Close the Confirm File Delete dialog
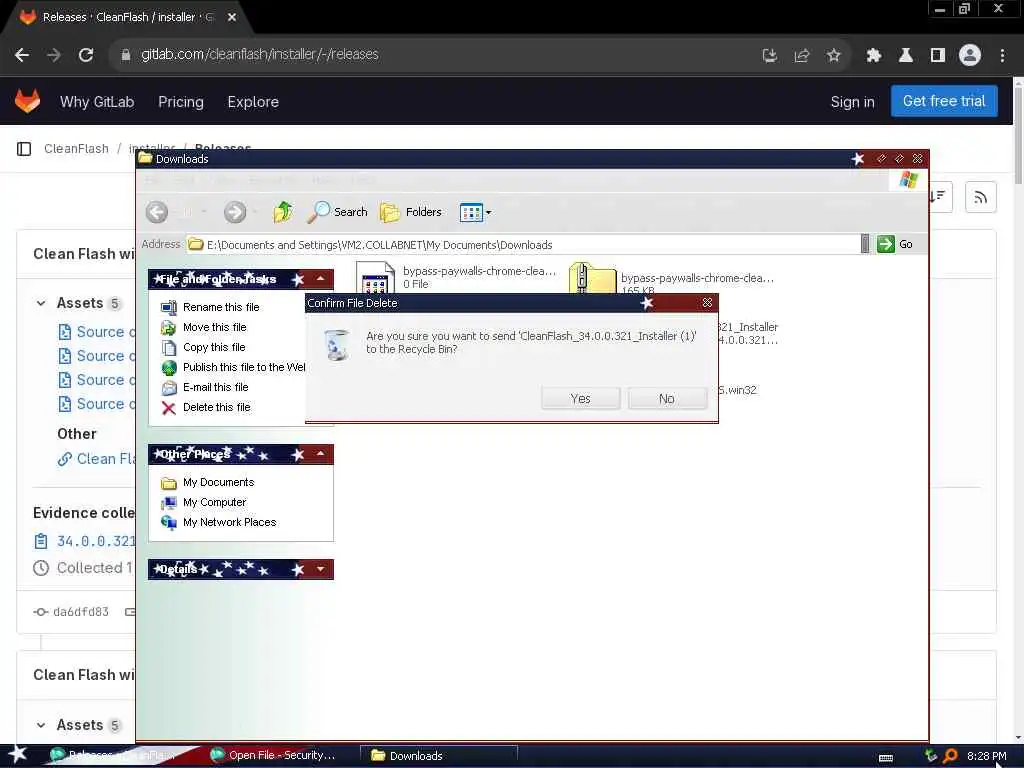Image resolution: width=1024 pixels, height=768 pixels. (707, 303)
